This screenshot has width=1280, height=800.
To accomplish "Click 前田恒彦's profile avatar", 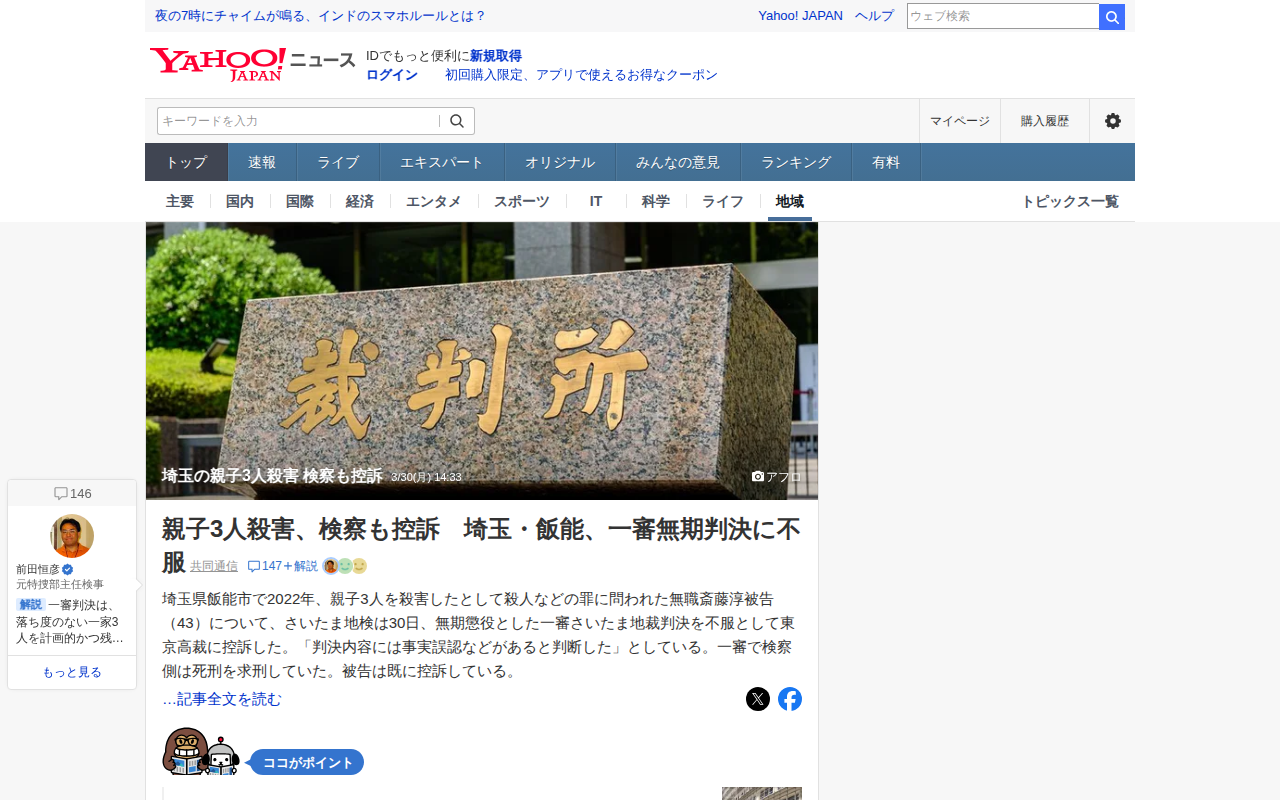I will click(72, 536).
